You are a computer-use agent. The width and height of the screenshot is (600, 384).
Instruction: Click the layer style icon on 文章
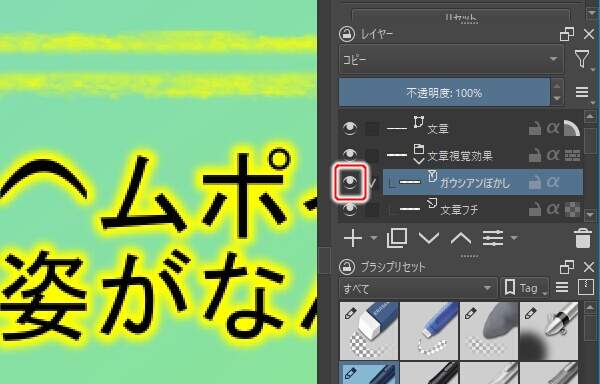coord(572,128)
